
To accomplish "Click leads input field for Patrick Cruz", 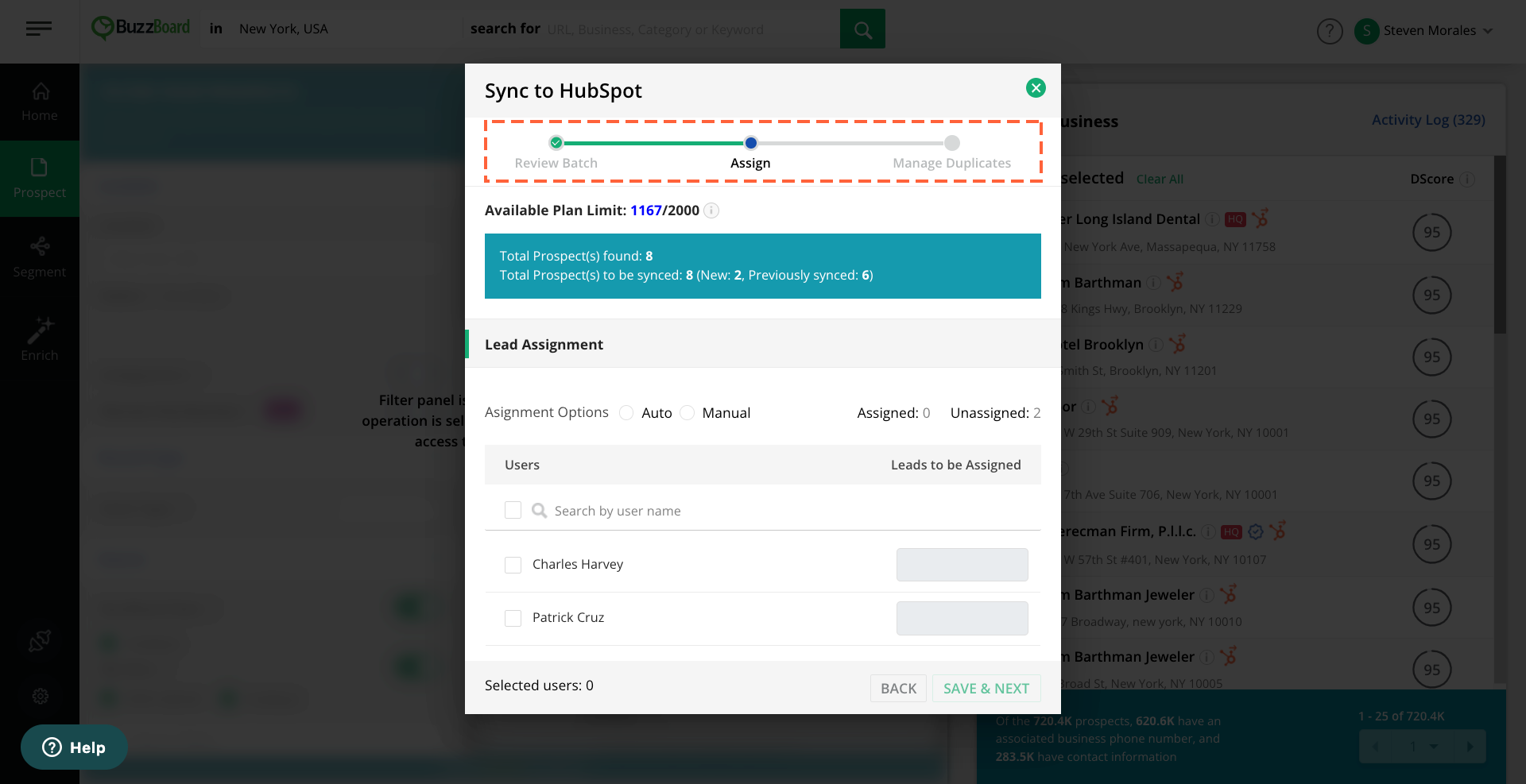I will 962,618.
